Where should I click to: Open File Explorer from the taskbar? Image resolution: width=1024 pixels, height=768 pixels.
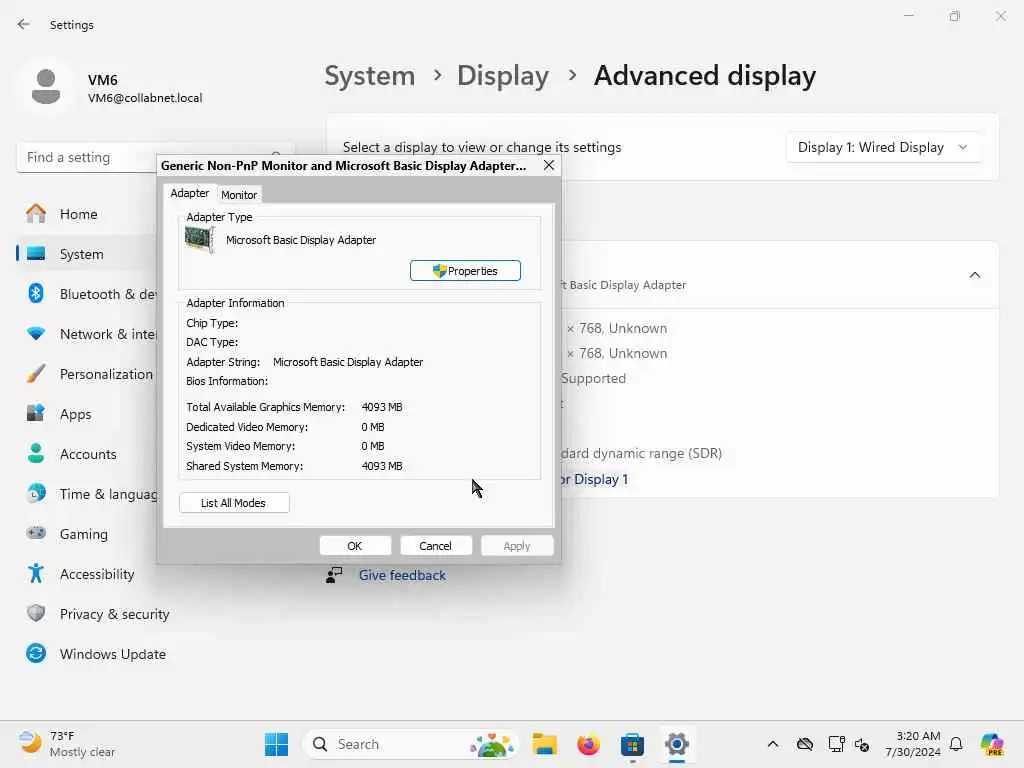[x=544, y=744]
